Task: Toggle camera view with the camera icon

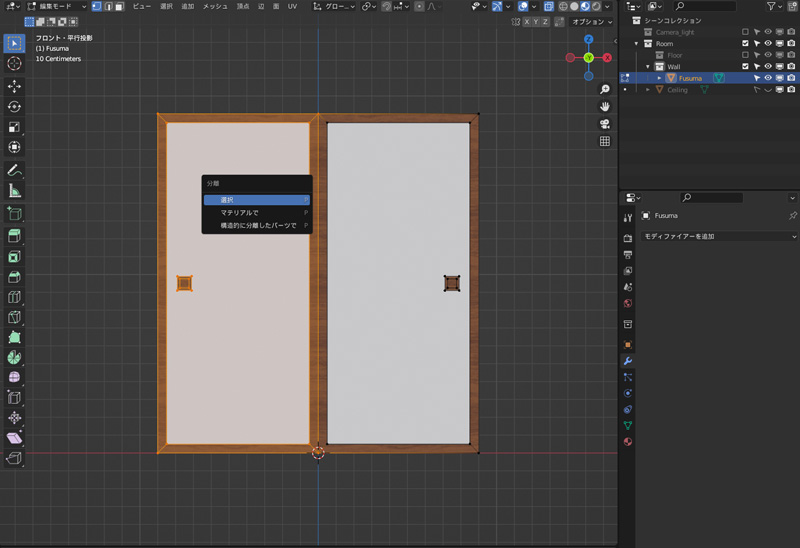Action: tap(605, 124)
